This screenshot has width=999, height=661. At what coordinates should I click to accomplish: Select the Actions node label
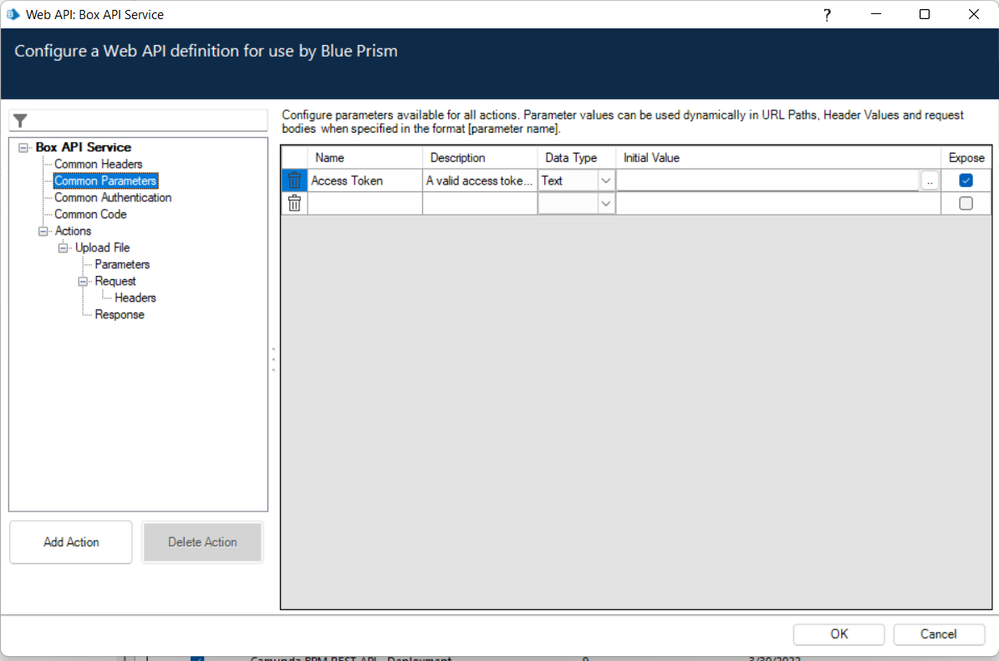tap(73, 231)
